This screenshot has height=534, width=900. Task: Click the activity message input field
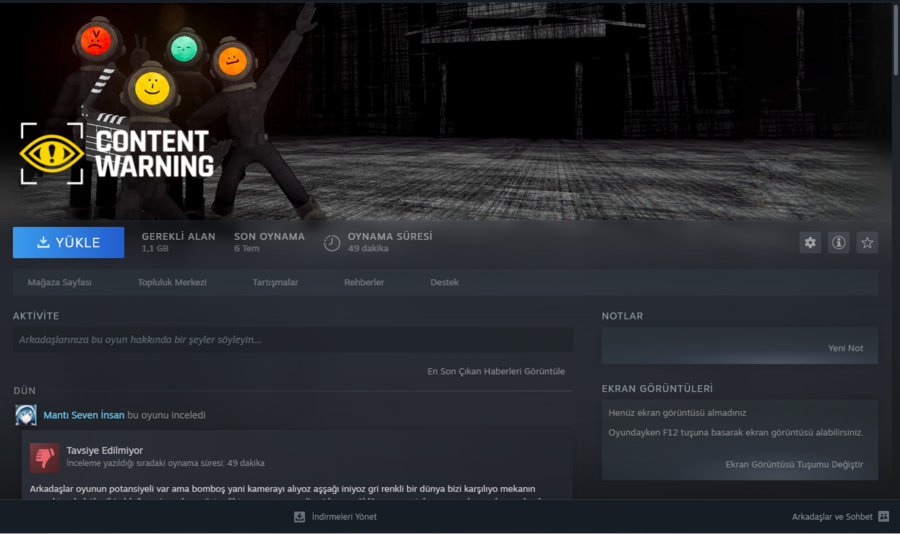coord(293,340)
